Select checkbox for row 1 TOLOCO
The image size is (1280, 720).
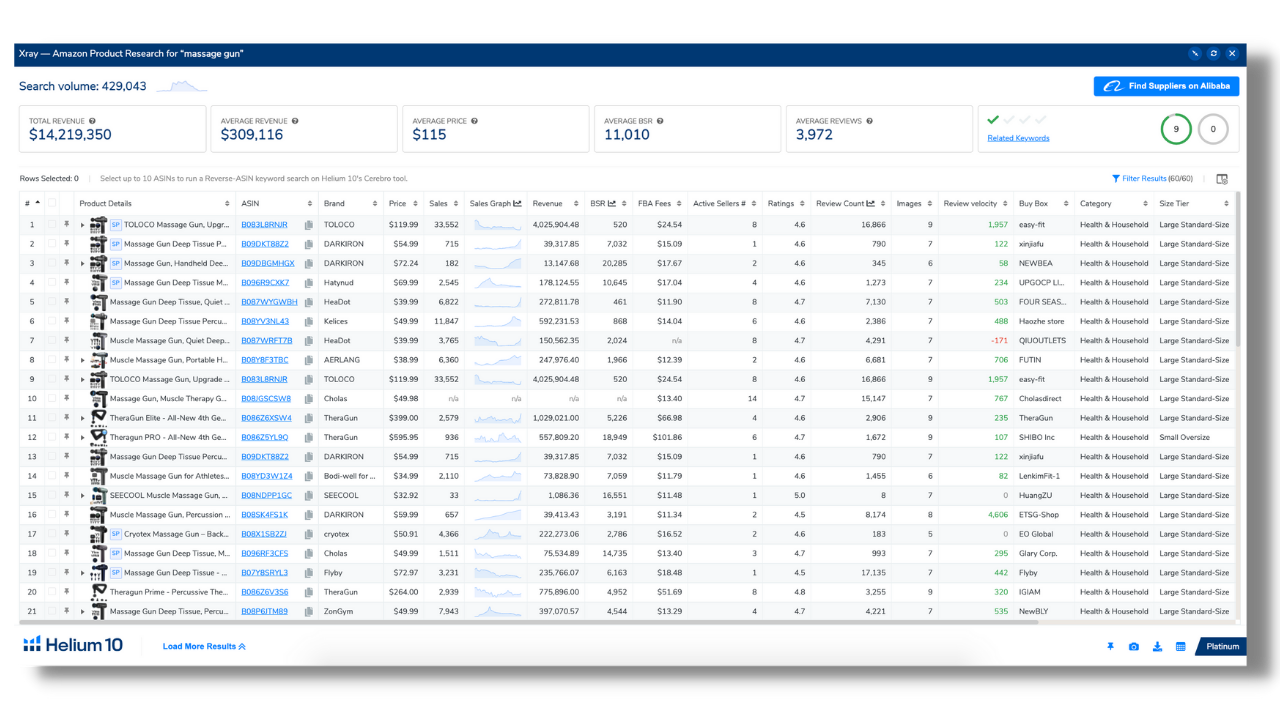click(52, 225)
